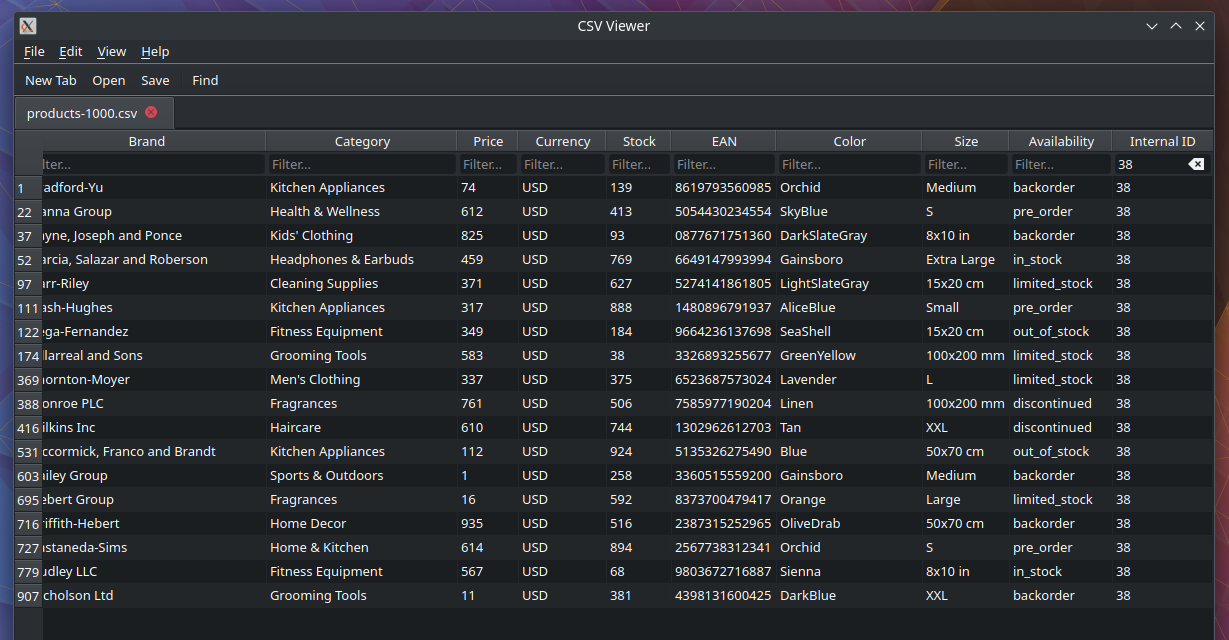1229x640 pixels.
Task: Click the window minimize chevron
Action: click(1152, 26)
